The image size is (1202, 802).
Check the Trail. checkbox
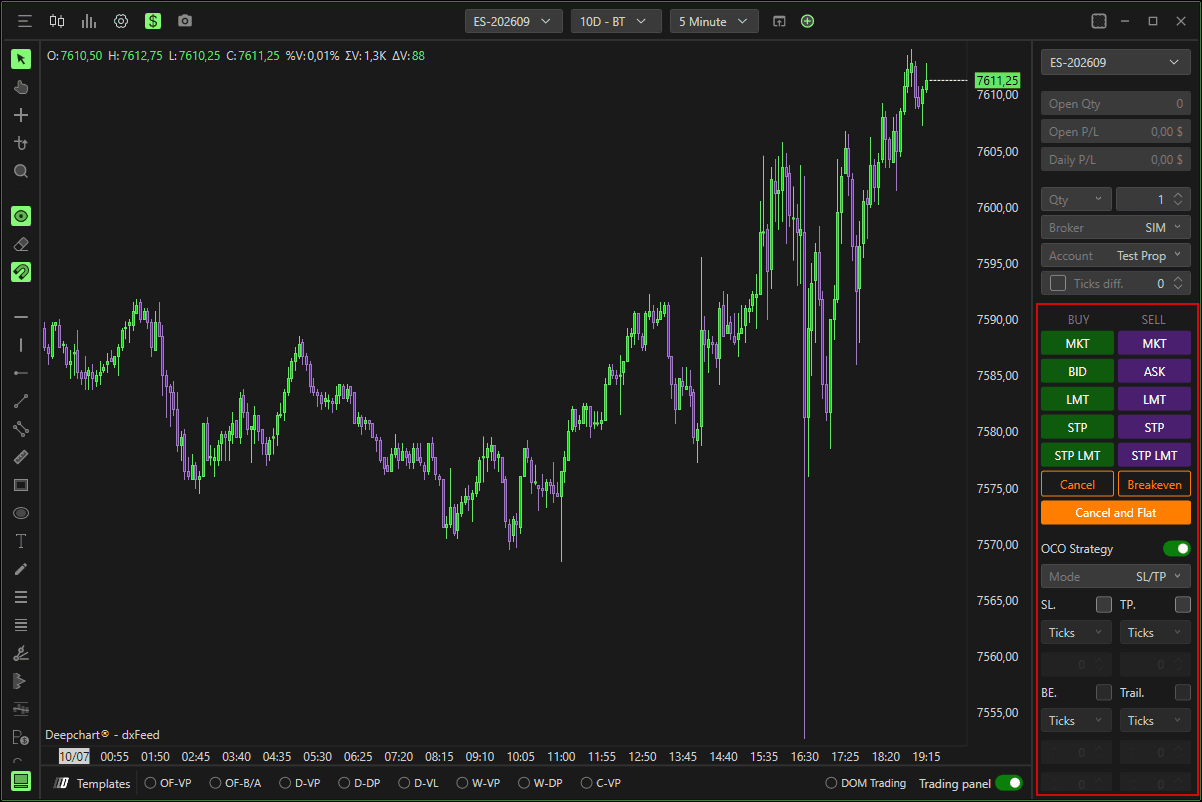tap(1183, 692)
